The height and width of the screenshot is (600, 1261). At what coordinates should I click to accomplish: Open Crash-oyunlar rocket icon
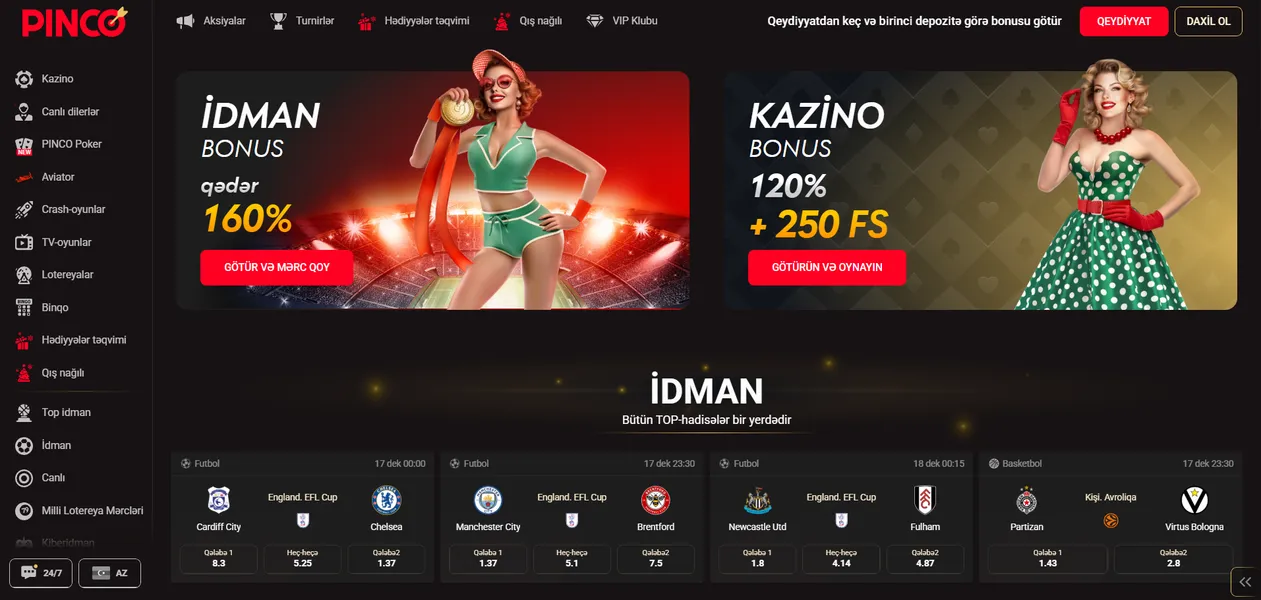click(24, 210)
